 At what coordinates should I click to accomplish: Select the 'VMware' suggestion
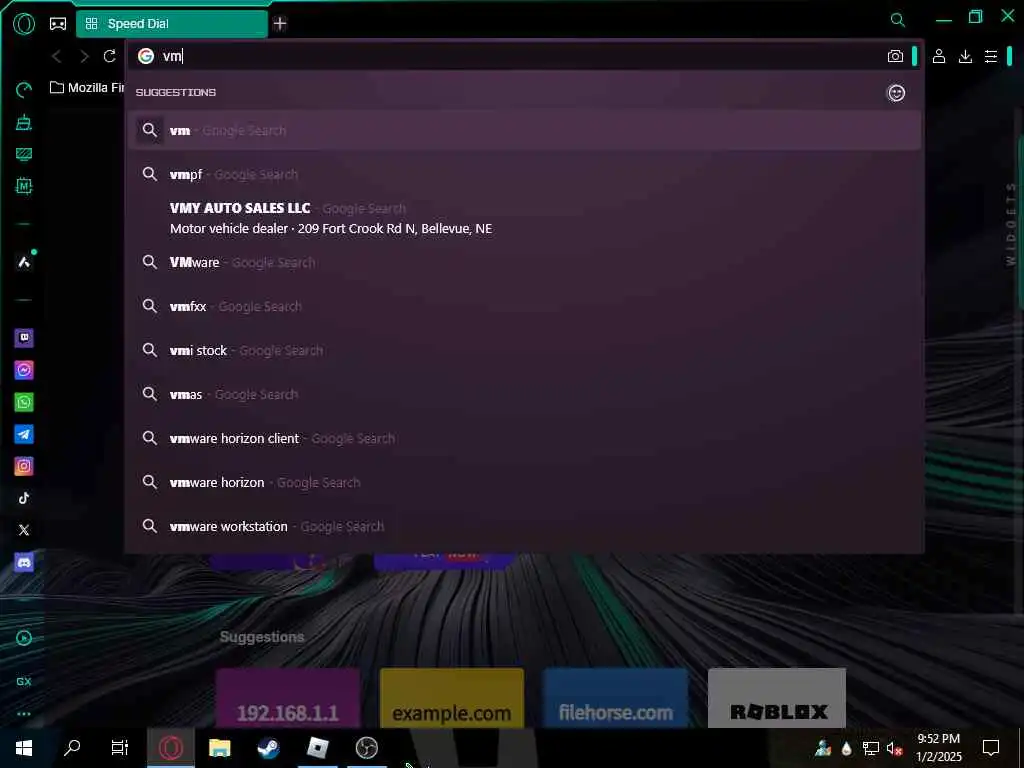click(524, 262)
